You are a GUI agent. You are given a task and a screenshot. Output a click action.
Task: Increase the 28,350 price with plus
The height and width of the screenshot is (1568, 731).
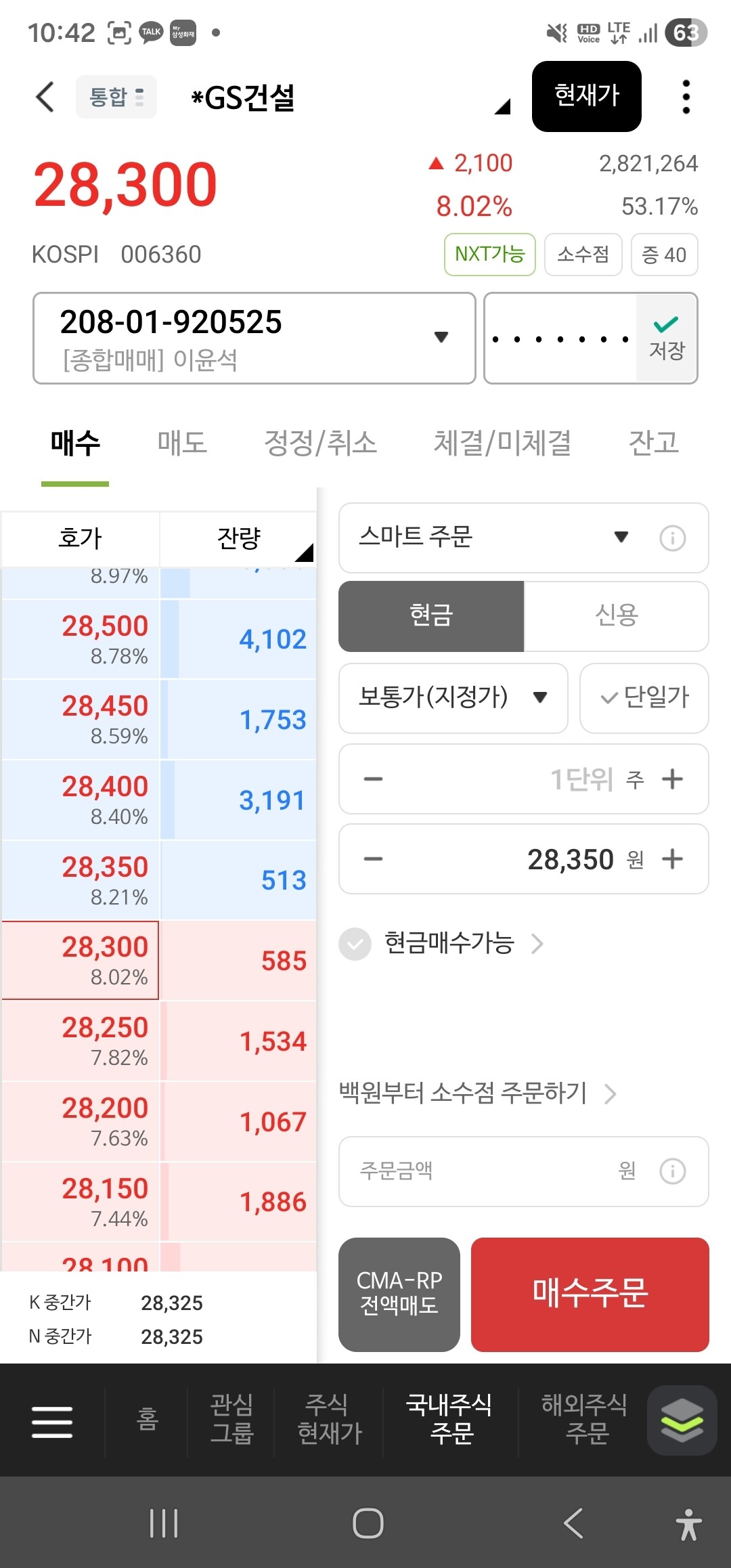pos(672,858)
